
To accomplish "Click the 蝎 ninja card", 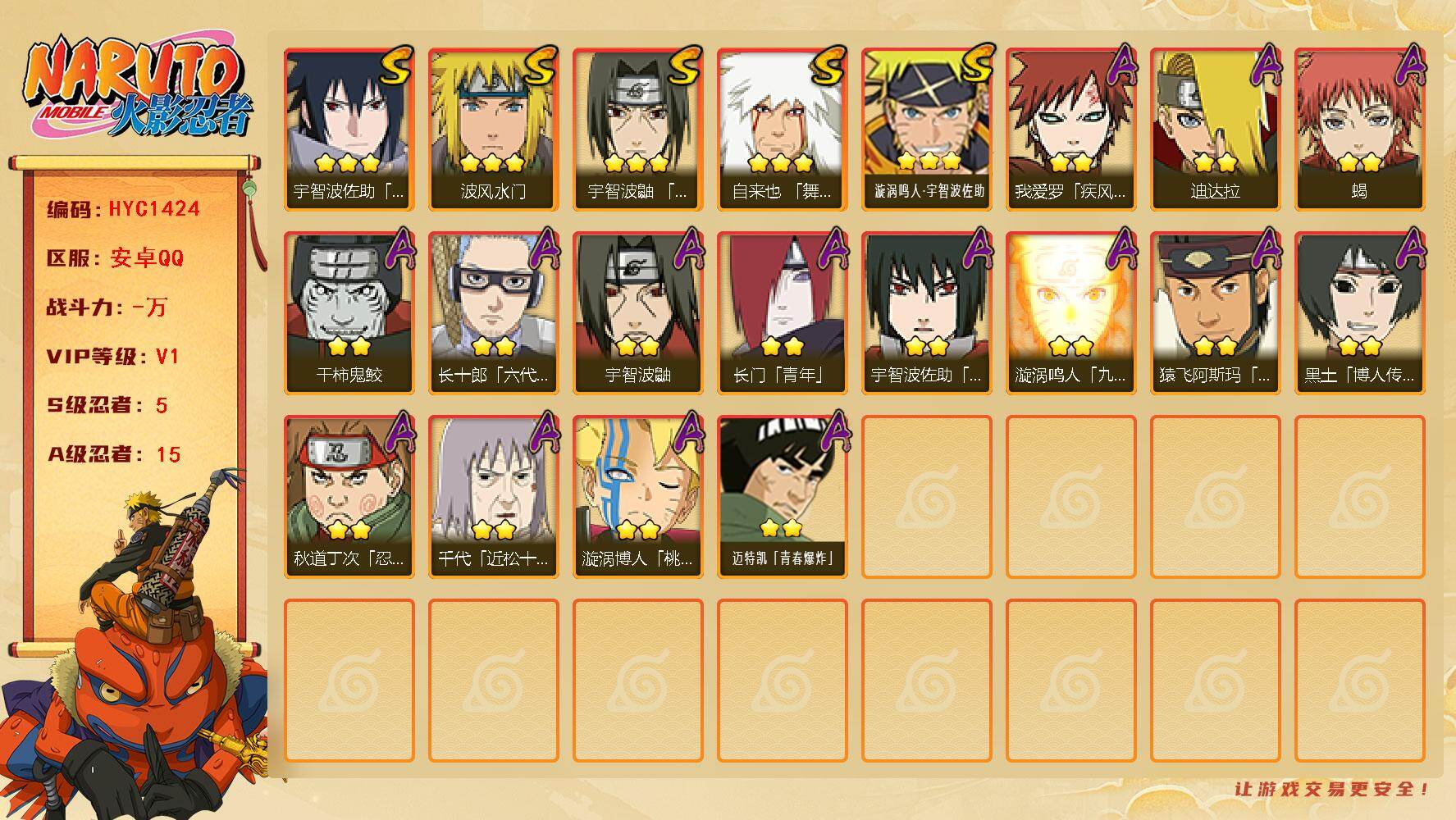I will 1359,130.
